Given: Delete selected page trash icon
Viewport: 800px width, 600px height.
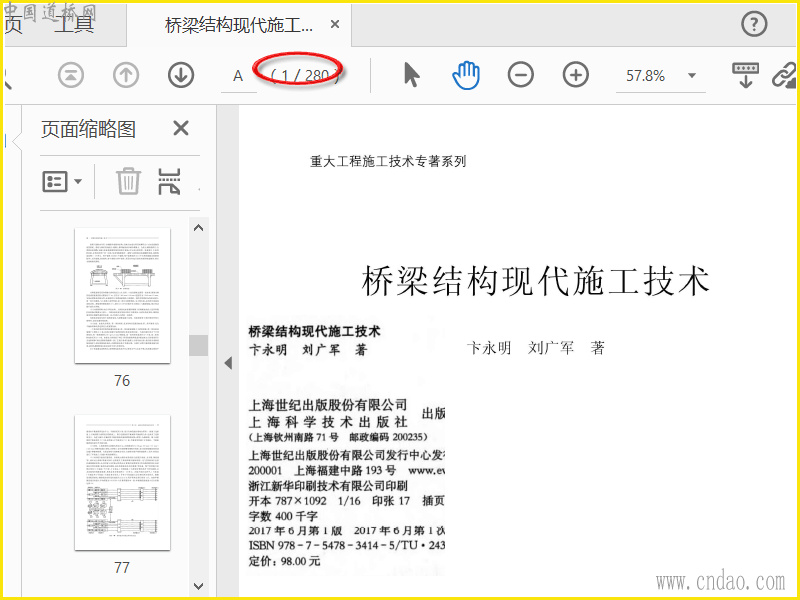Looking at the screenshot, I should 128,181.
